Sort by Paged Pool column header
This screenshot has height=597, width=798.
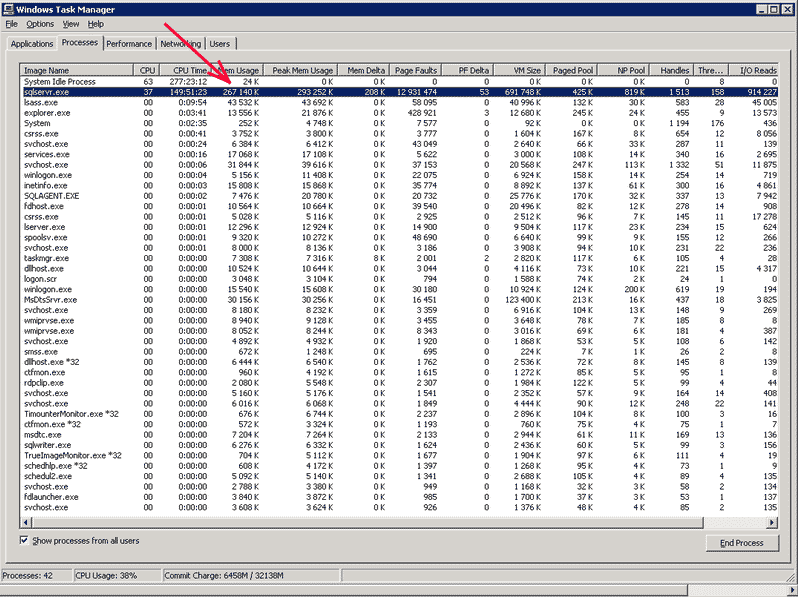(x=571, y=70)
